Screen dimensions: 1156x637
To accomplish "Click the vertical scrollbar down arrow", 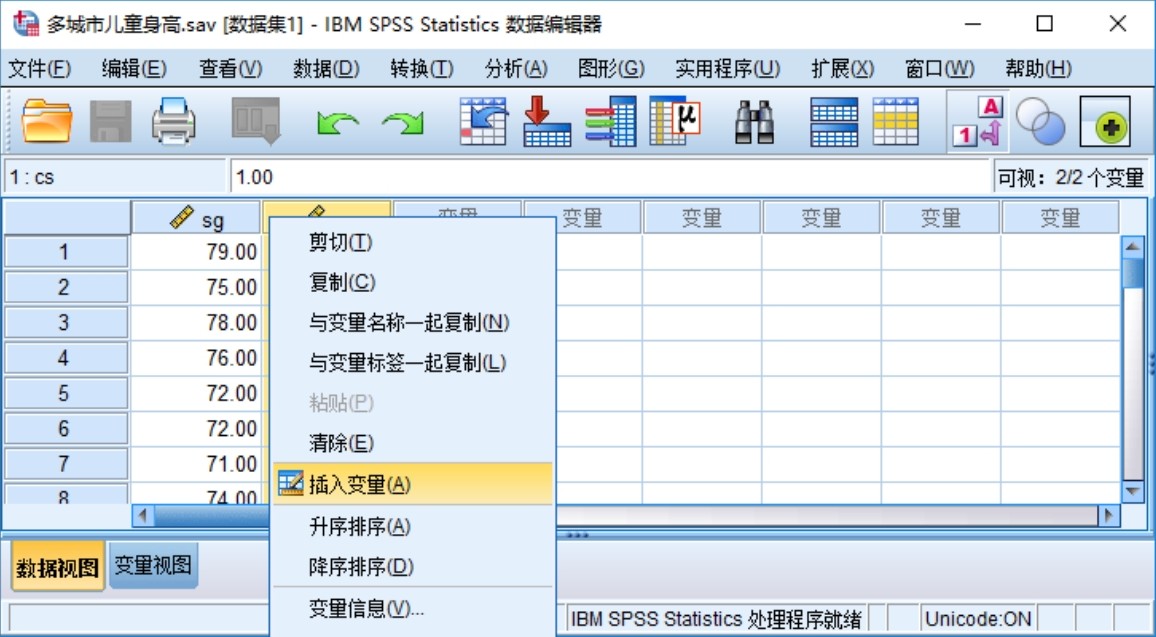I will click(x=1132, y=490).
